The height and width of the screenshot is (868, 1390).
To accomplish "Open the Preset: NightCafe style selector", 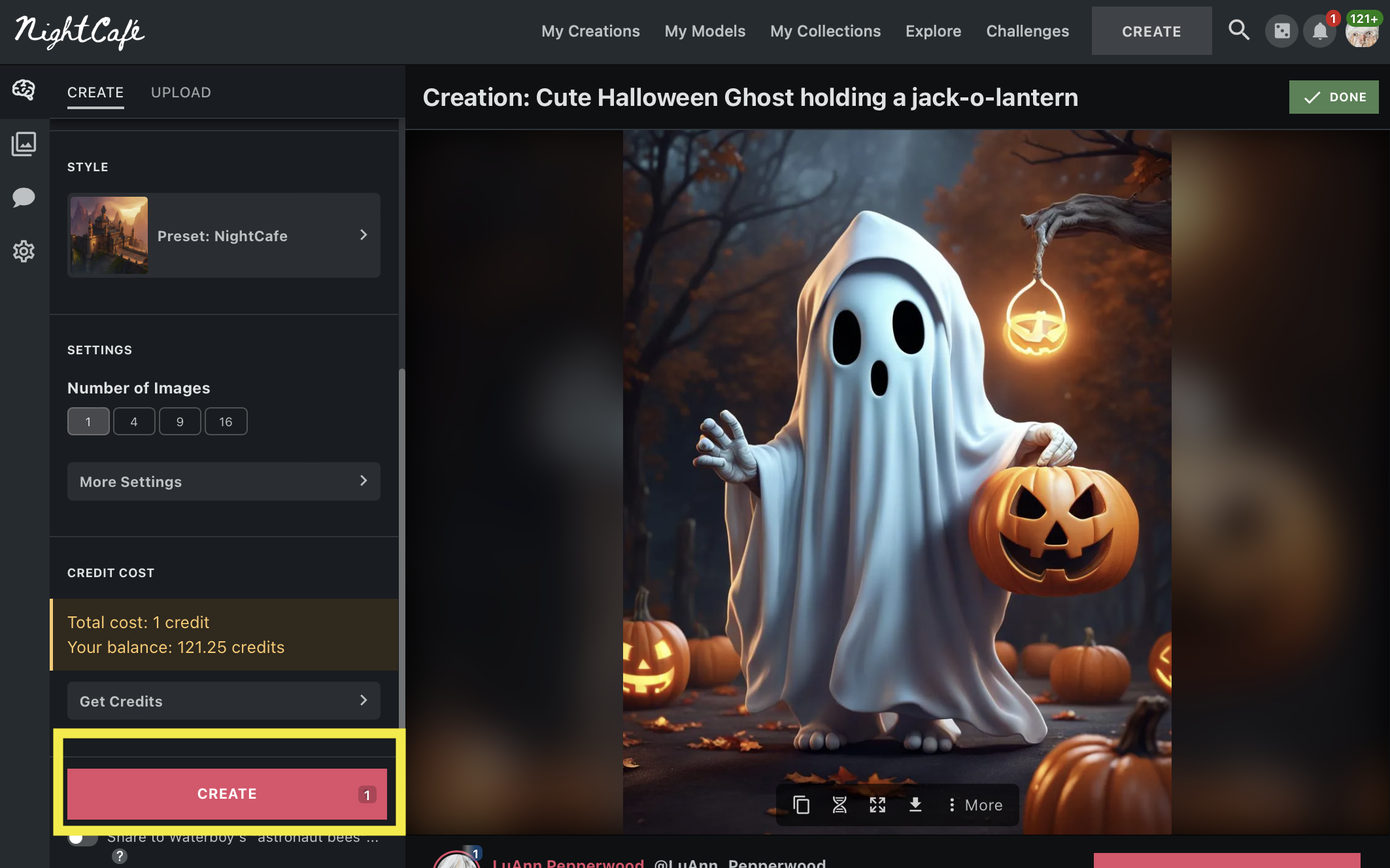I will click(224, 235).
